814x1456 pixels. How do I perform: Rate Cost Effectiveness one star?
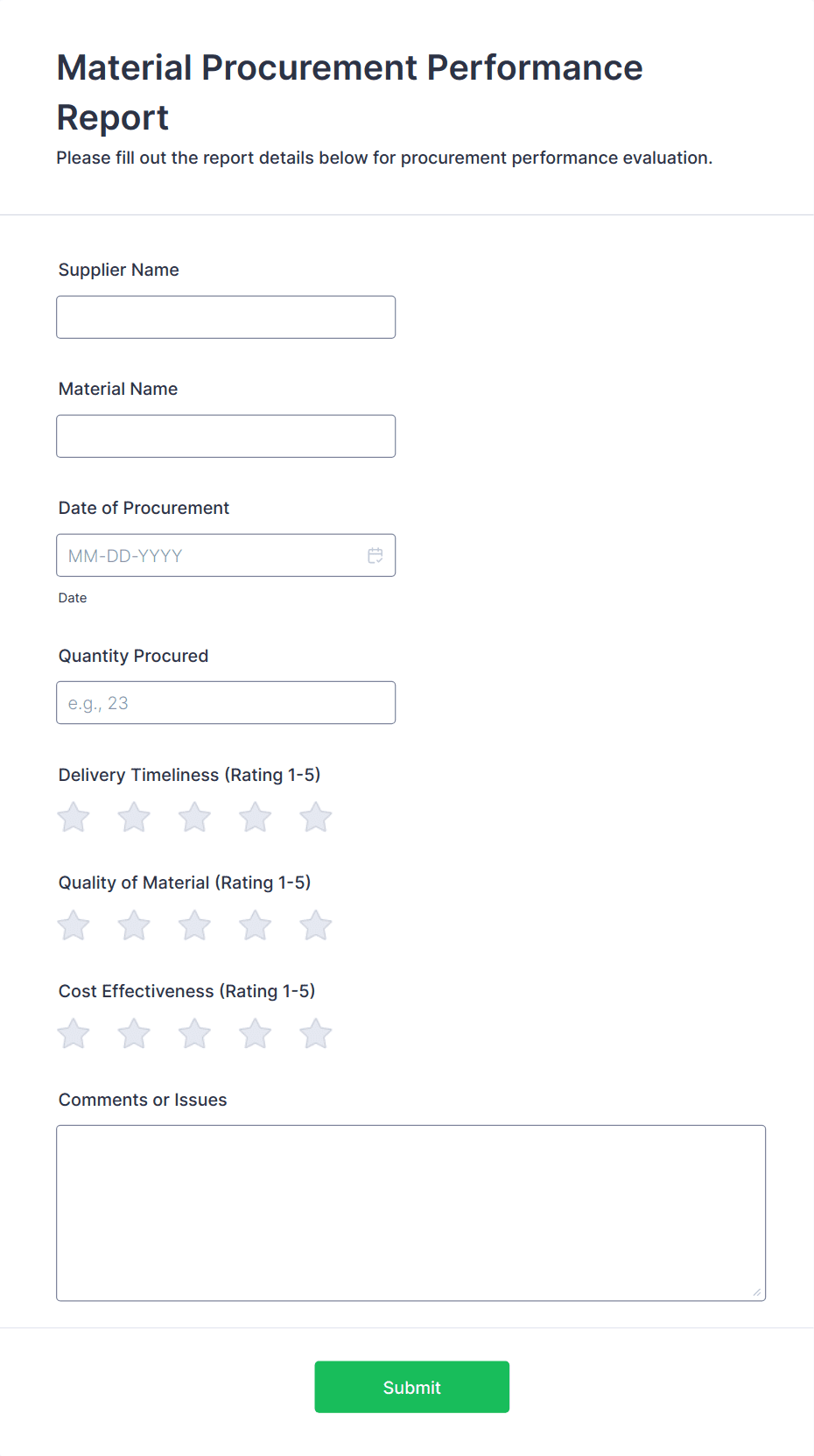pyautogui.click(x=74, y=1034)
